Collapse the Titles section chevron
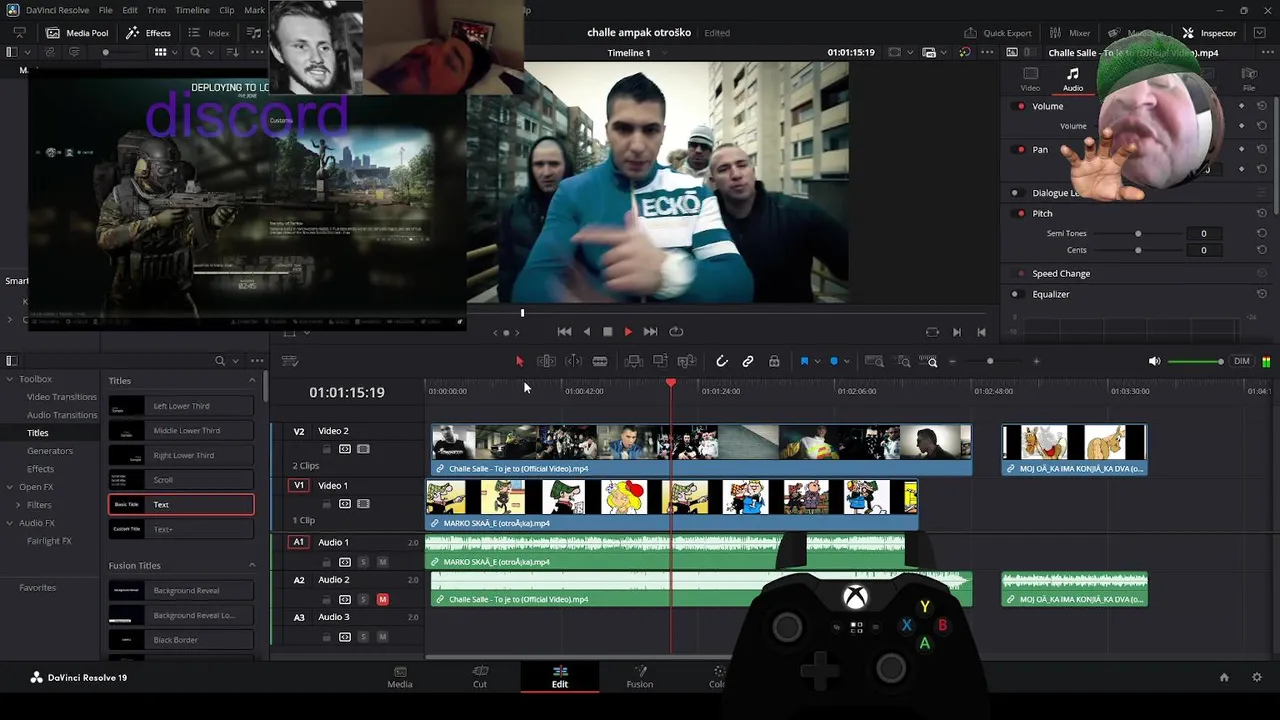 [252, 381]
